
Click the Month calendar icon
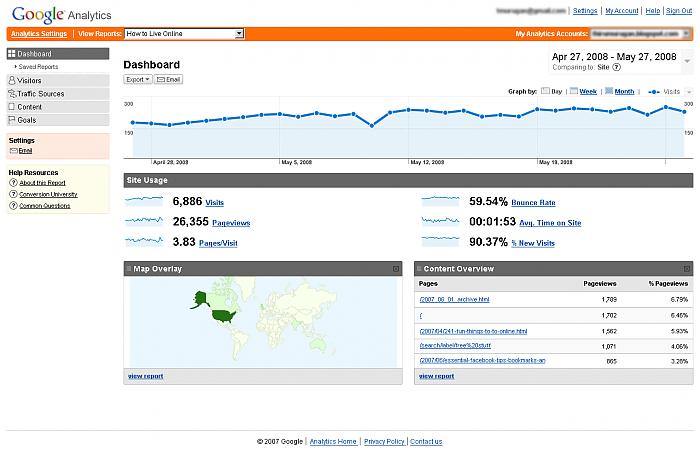tap(609, 91)
